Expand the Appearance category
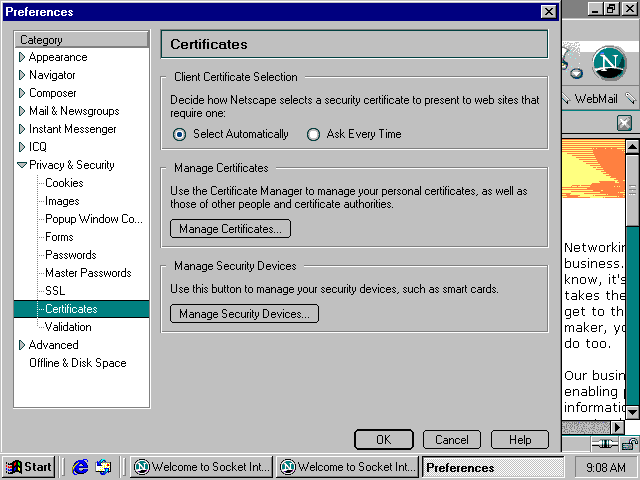The image size is (640, 480). [22, 57]
